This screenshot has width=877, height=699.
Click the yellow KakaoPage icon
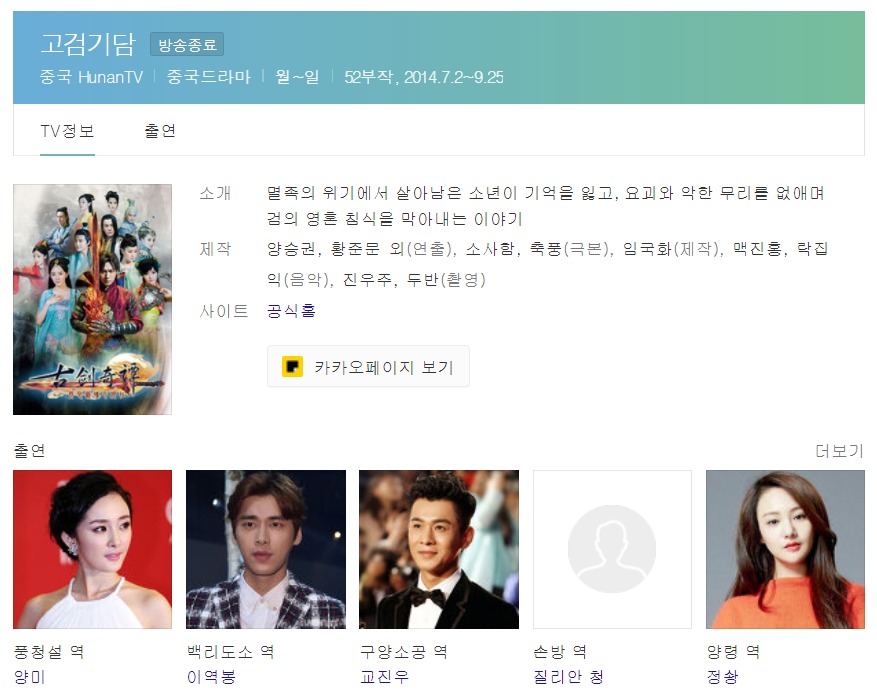[x=292, y=367]
